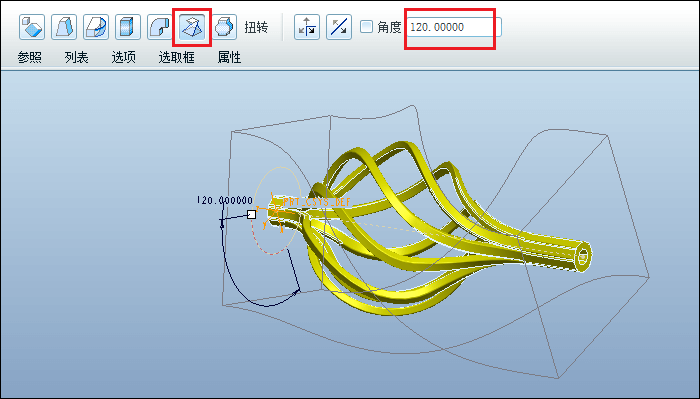Click the PRT_CSYS_DEF coordinate system label
This screenshot has width=700, height=399.
317,202
